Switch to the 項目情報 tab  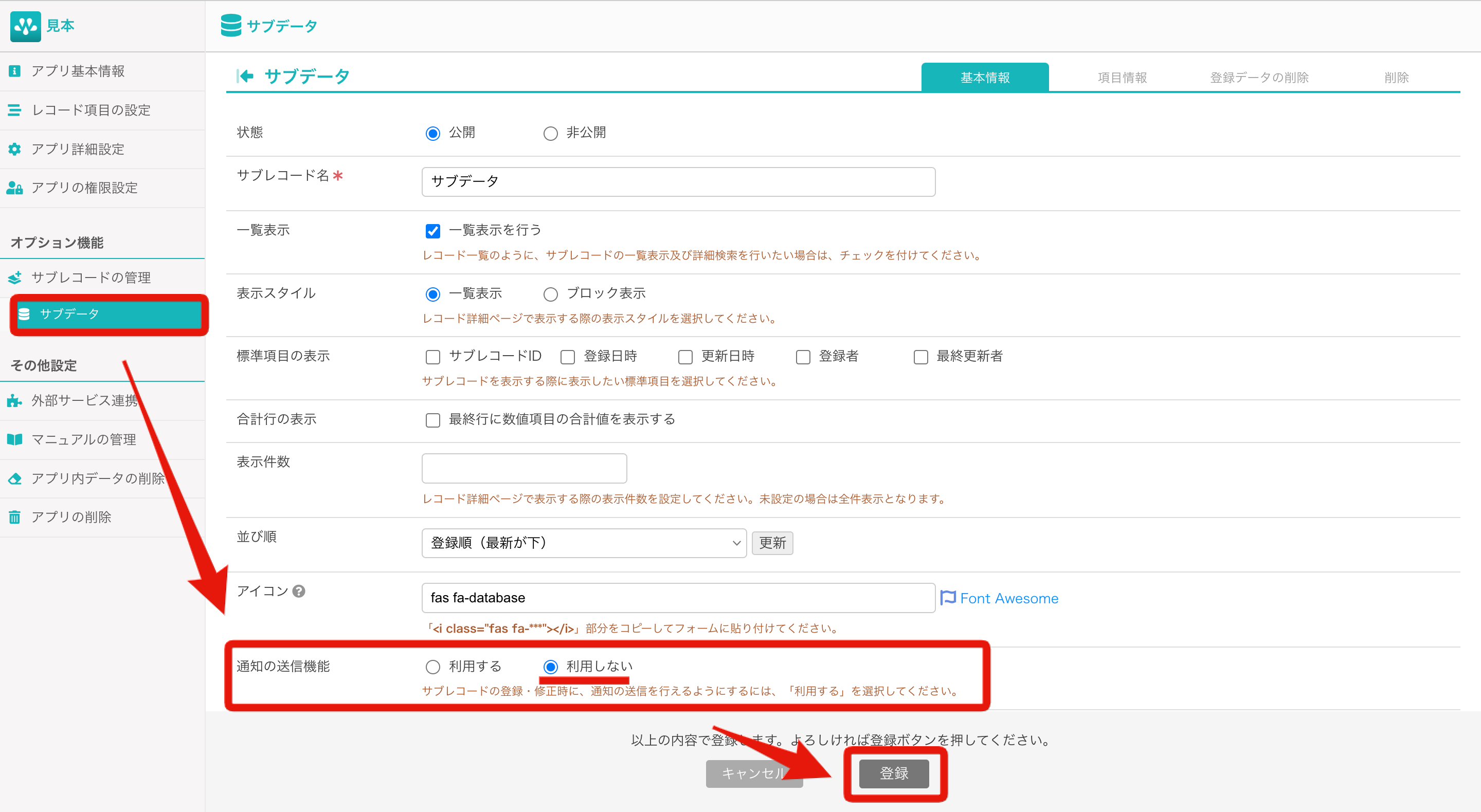1122,78
